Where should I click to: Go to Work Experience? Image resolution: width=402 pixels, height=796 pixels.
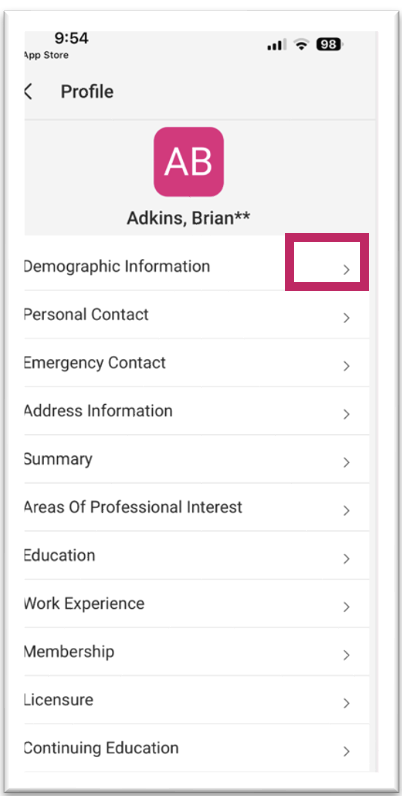tap(196, 604)
